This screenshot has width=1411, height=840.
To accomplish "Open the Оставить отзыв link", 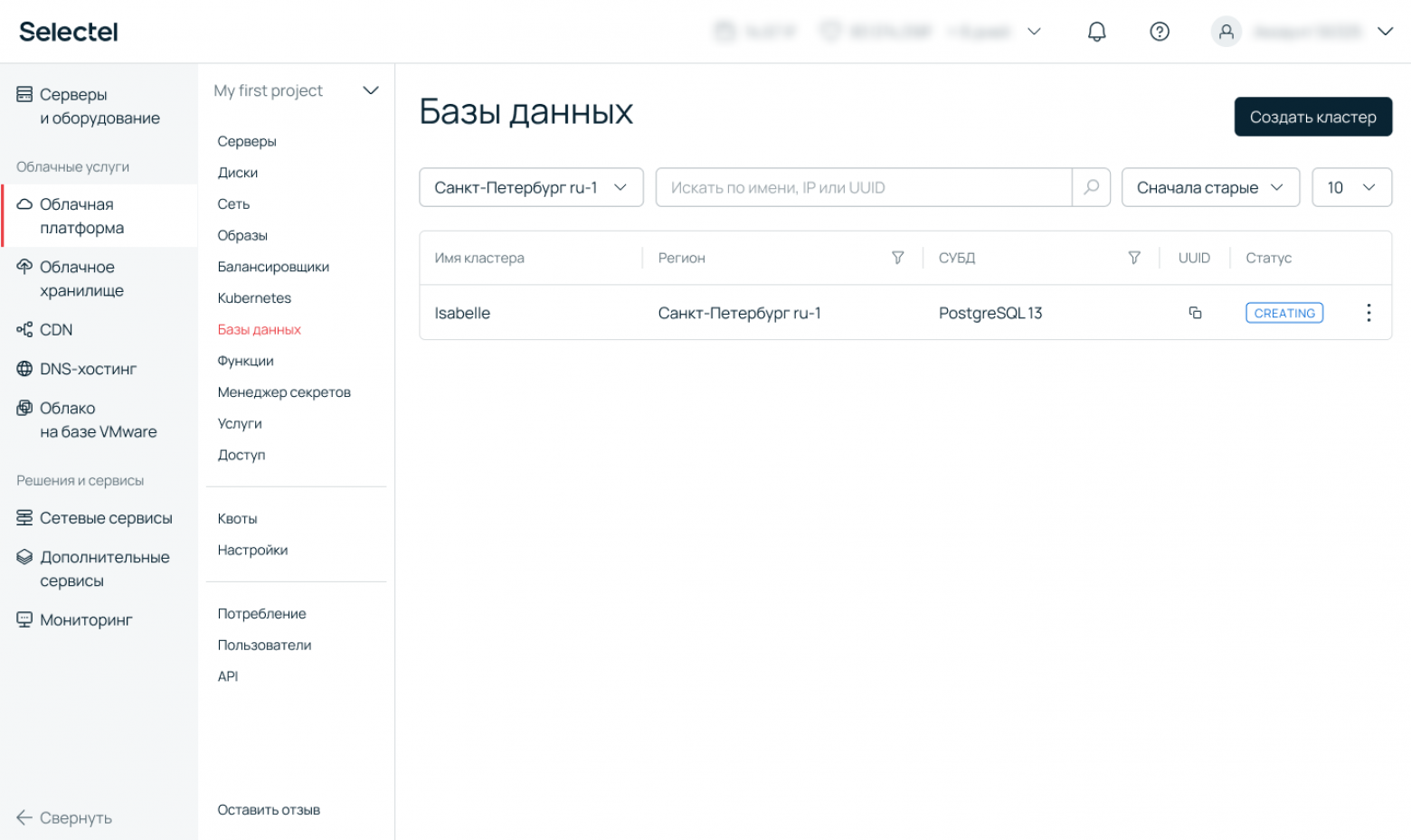I will [x=269, y=809].
